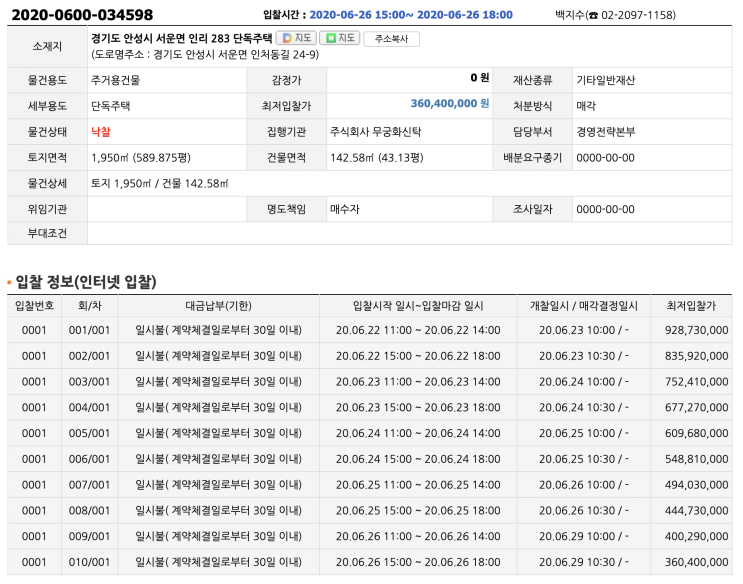The image size is (743, 584).
Task: Click minimum bid price 360,400,000 원 in the summary
Action: [x=450, y=103]
